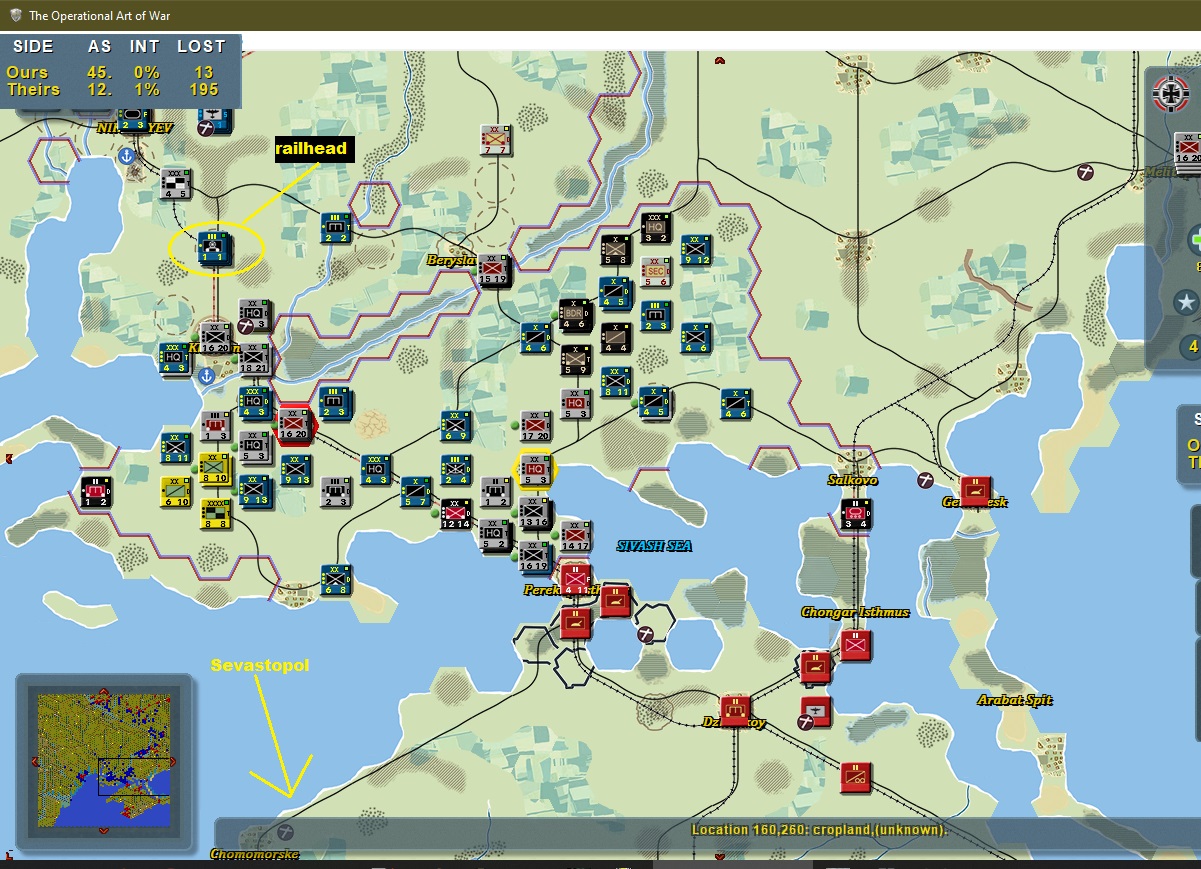Select the XX 14-17 division near Sivash
The image size is (1201, 869).
pos(575,535)
